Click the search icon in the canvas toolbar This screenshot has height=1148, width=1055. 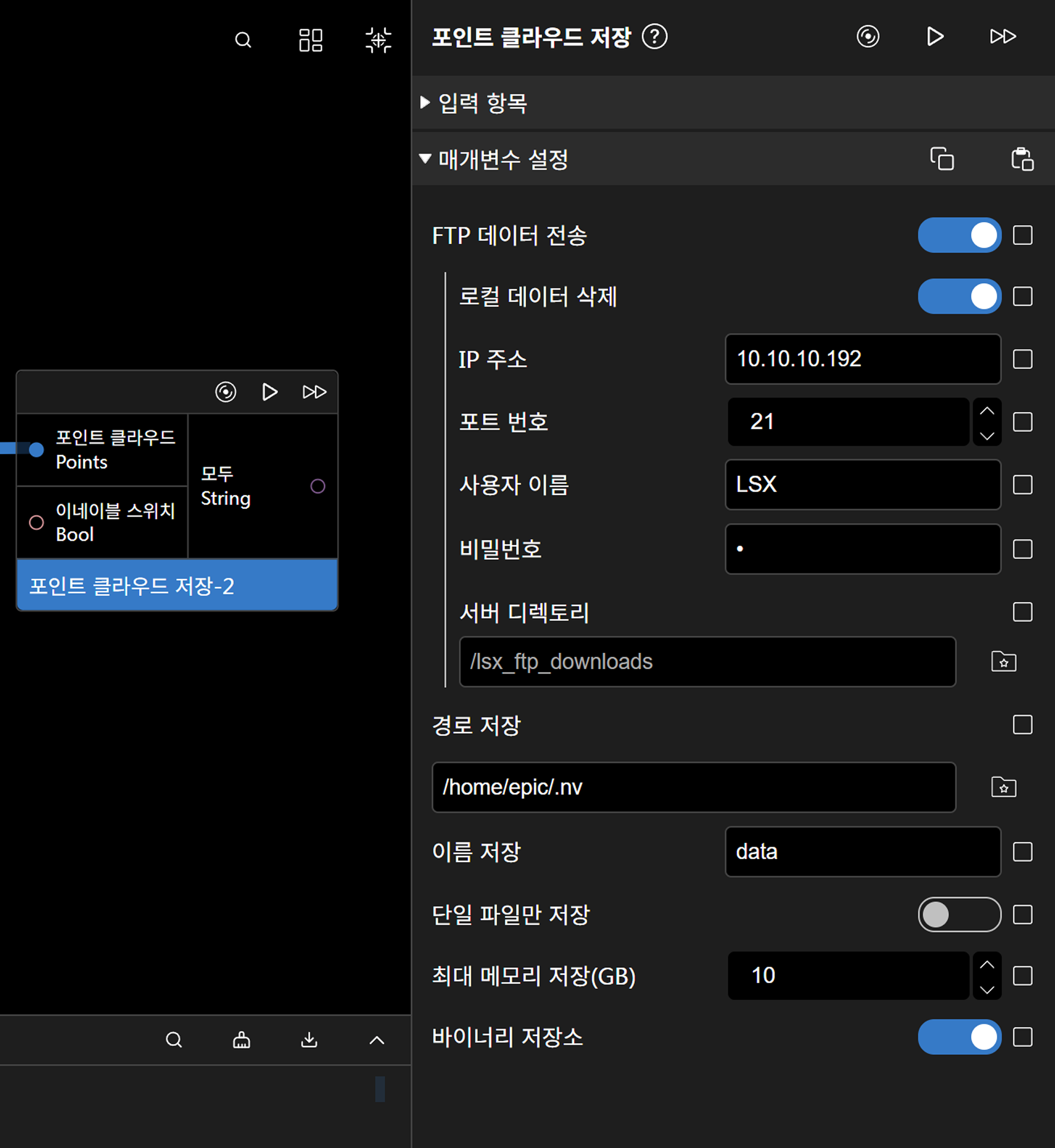(x=243, y=40)
